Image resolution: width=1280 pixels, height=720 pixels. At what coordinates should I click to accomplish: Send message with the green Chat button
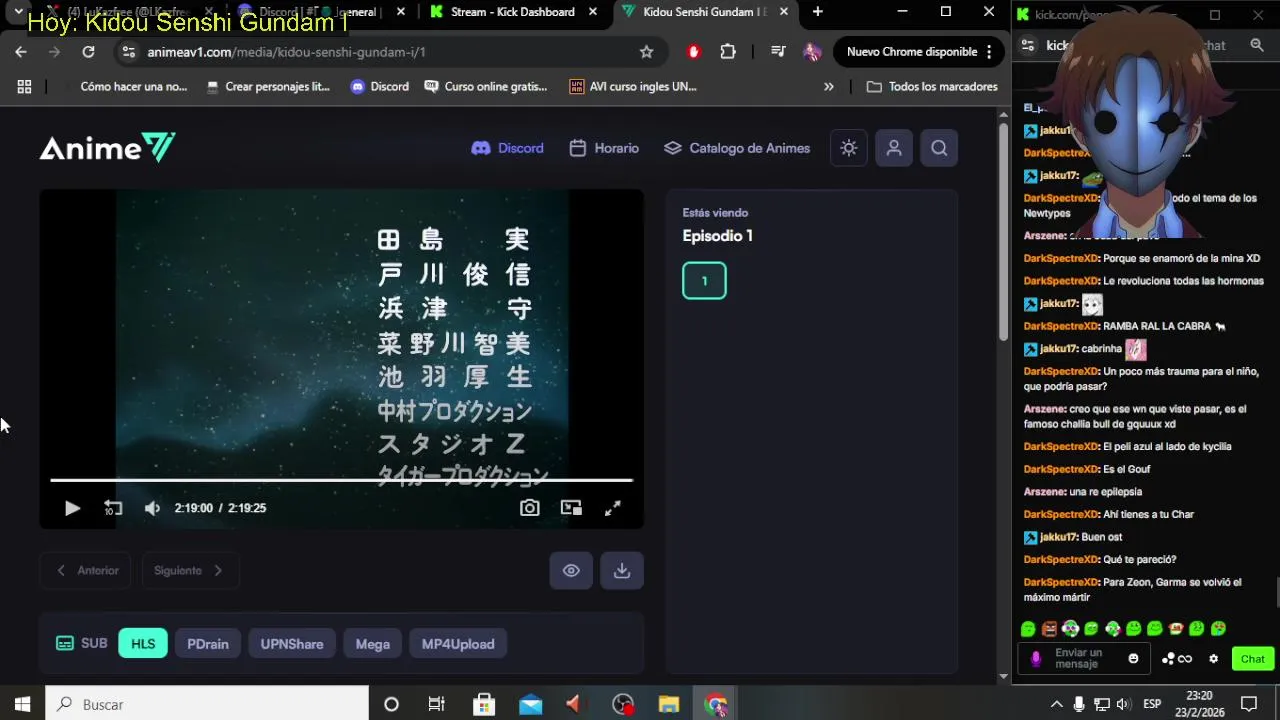(1253, 659)
